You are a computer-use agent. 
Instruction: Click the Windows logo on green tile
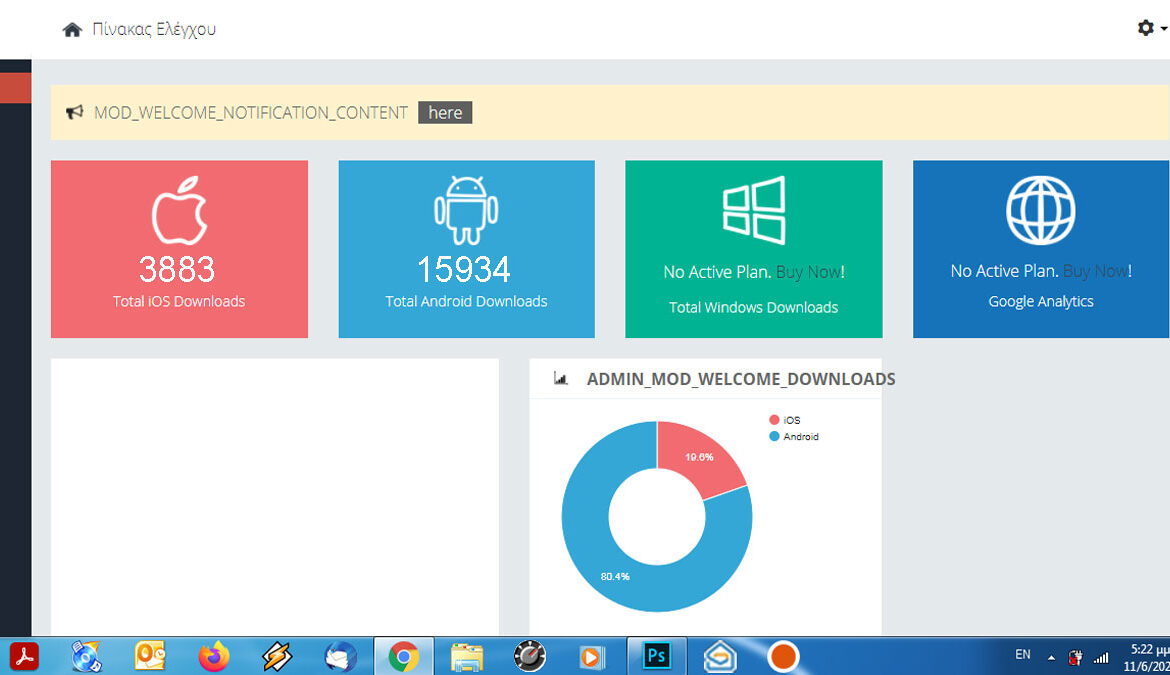tap(754, 210)
